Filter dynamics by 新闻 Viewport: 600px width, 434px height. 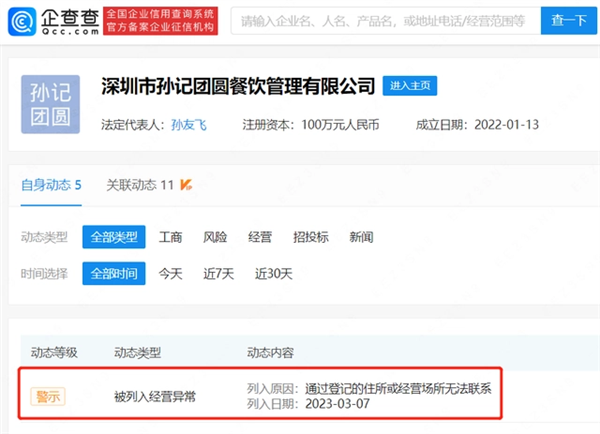[x=361, y=237]
